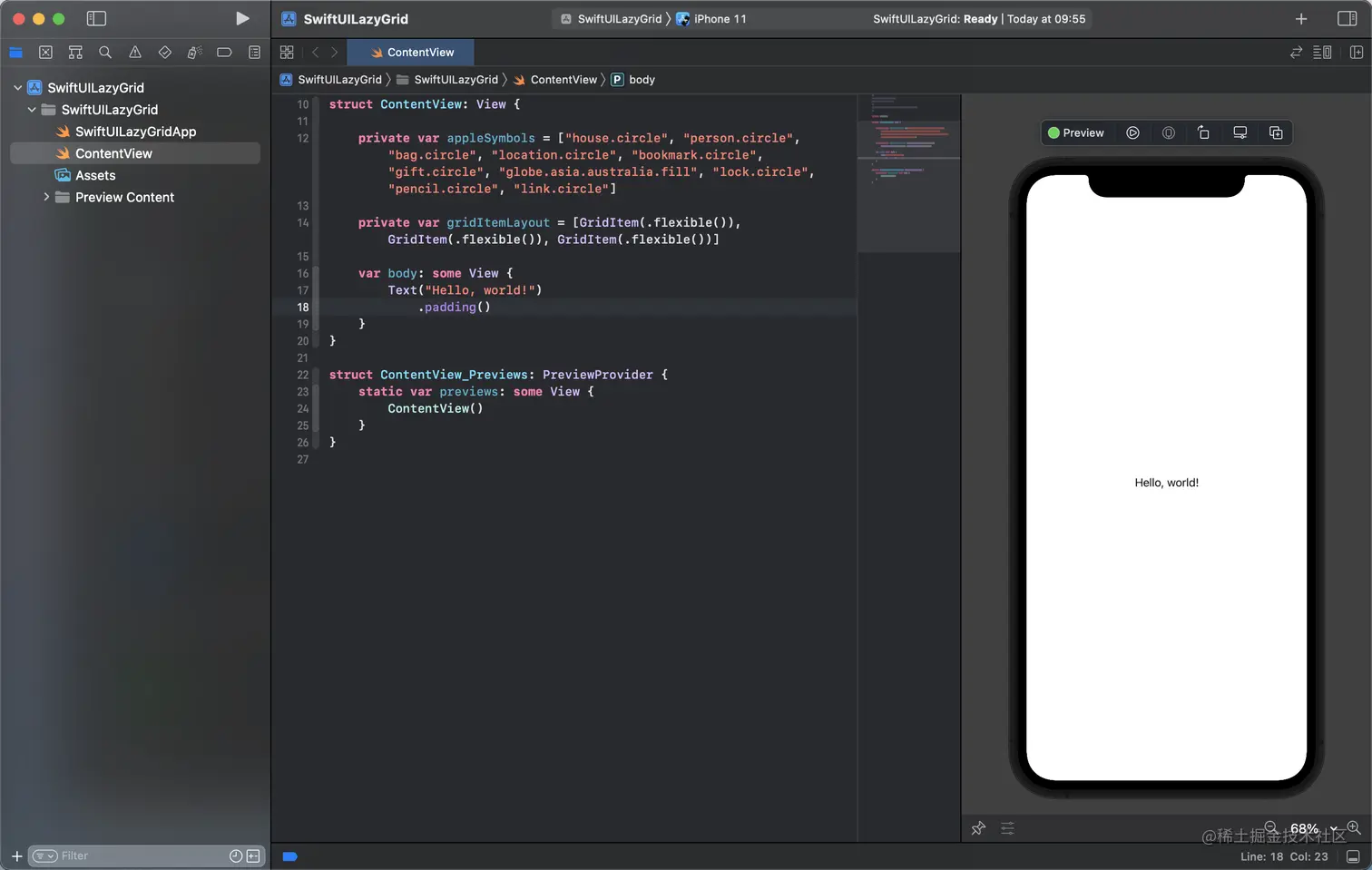Click the gridItemLayout variable name
The width and height of the screenshot is (1372, 870).
click(498, 222)
